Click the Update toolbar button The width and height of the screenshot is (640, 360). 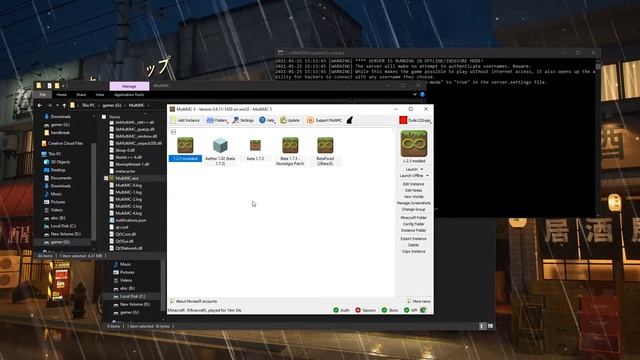pos(290,120)
